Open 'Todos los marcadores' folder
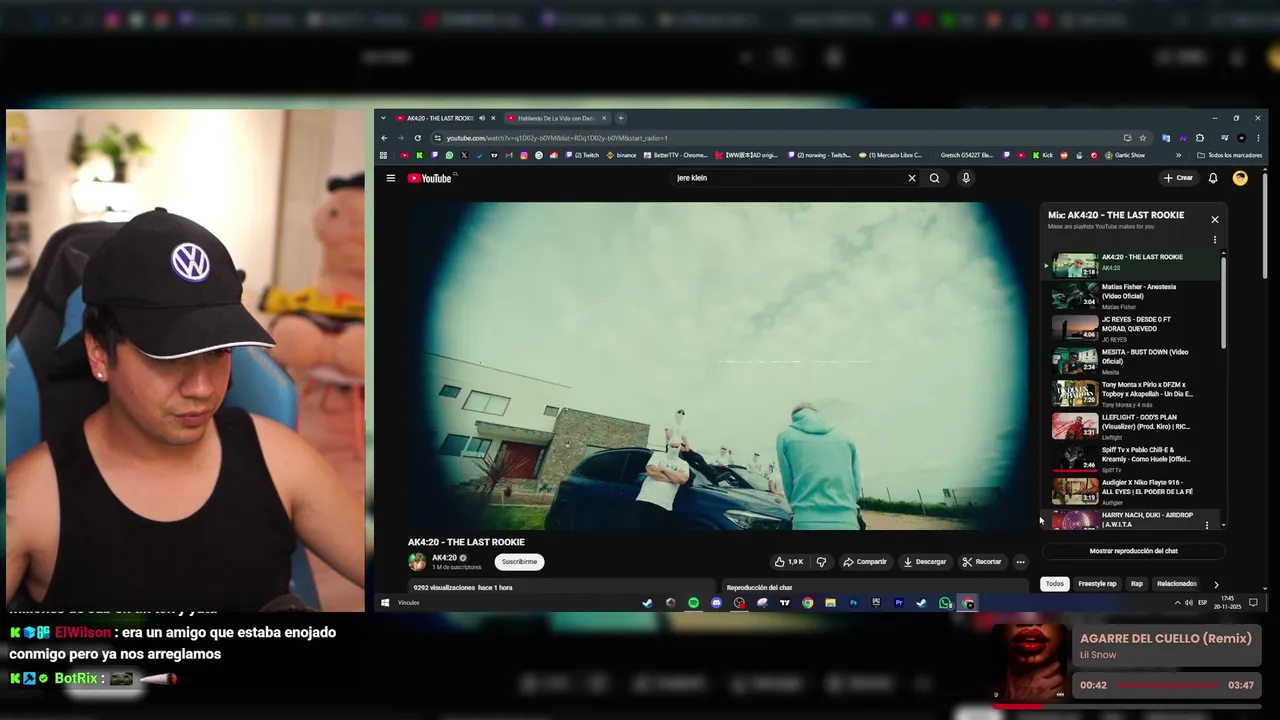This screenshot has height=720, width=1280. [x=1230, y=155]
